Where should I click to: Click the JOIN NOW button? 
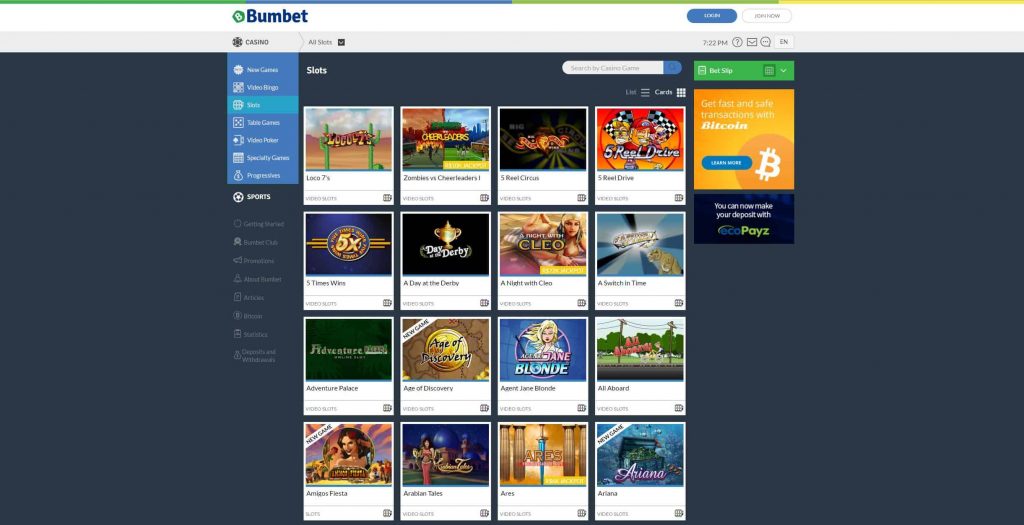(767, 16)
